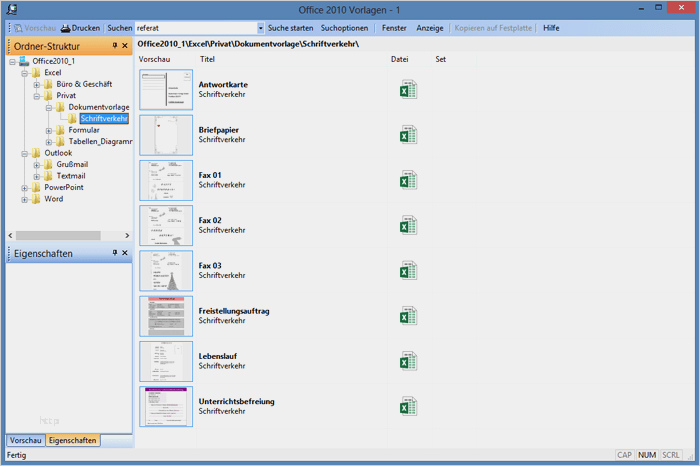Collapse the Excel folder node
Screen dimensions: 700x466
[24, 73]
